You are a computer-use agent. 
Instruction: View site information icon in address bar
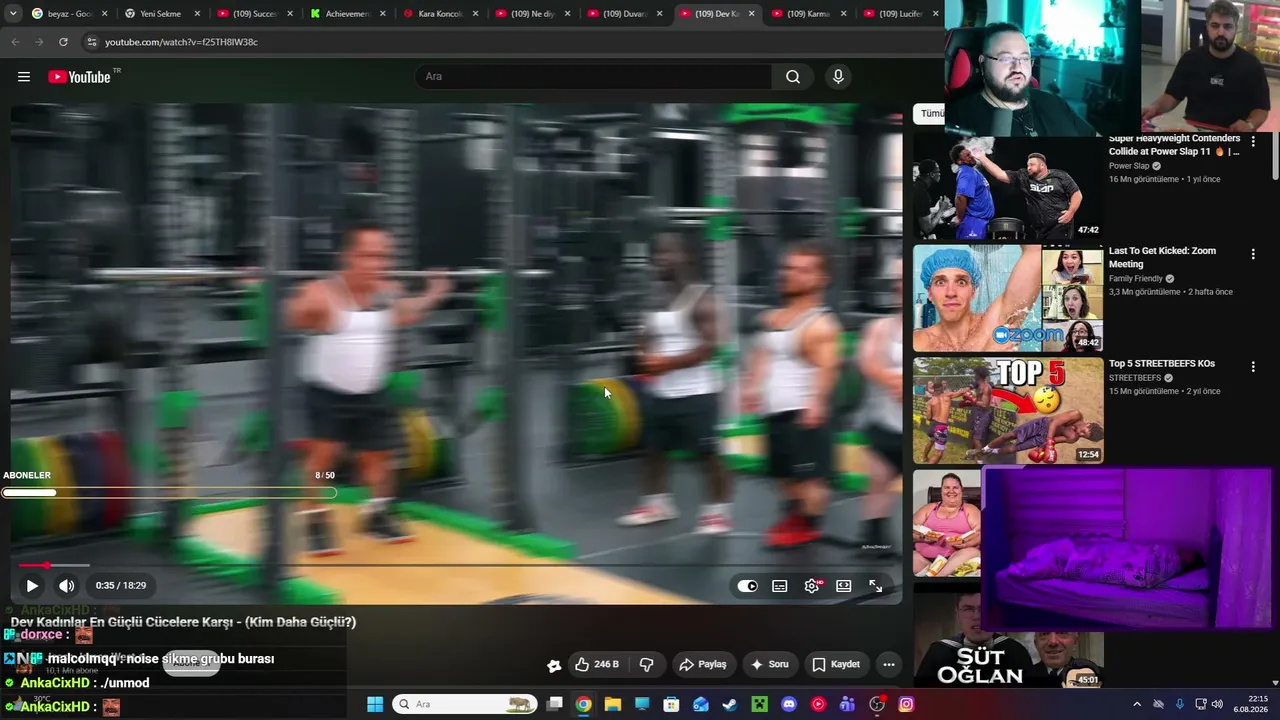point(92,42)
